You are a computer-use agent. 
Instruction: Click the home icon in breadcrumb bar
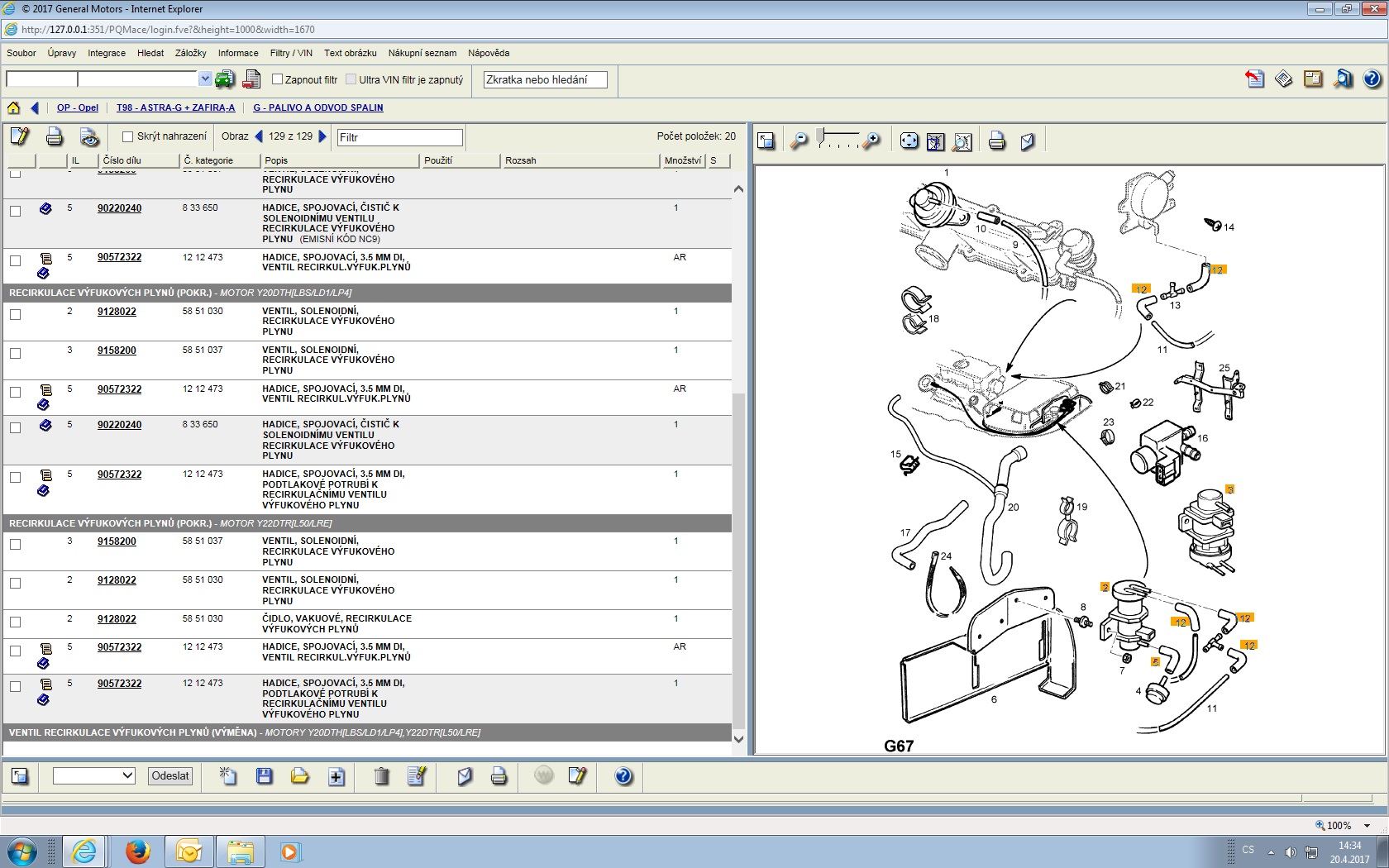pyautogui.click(x=13, y=107)
